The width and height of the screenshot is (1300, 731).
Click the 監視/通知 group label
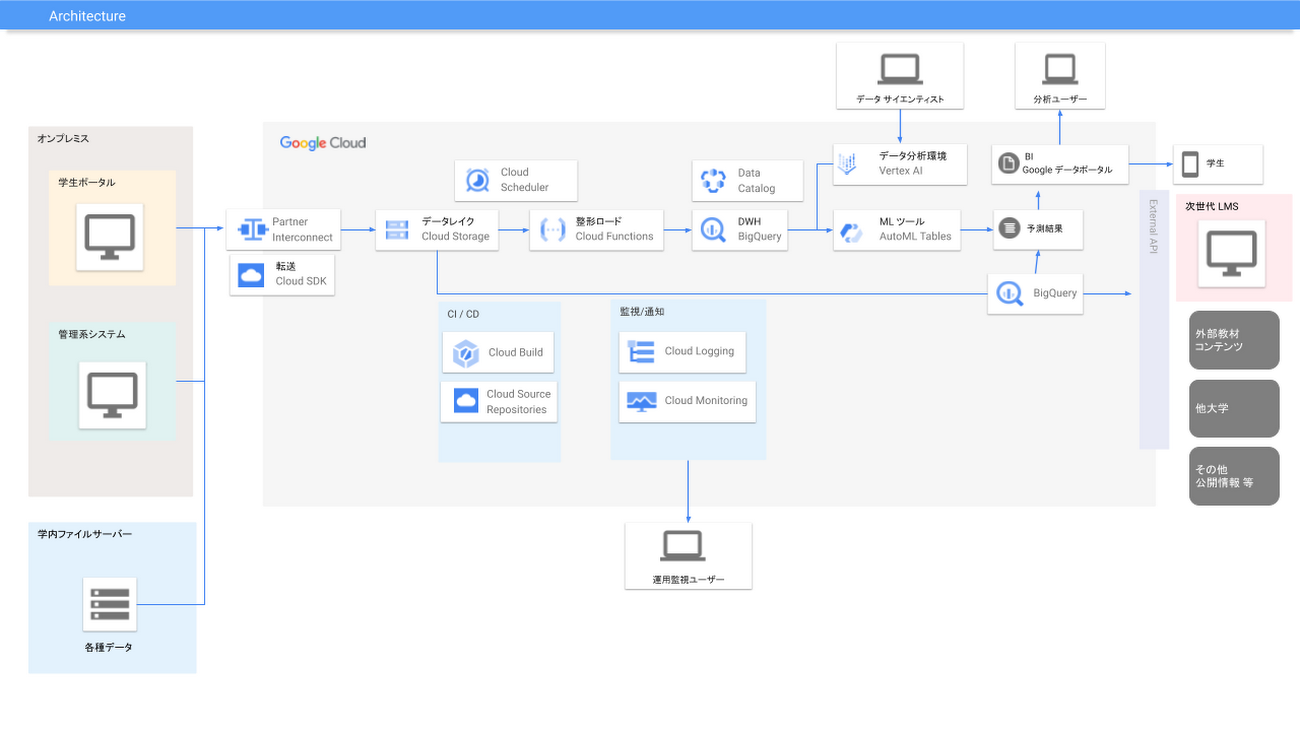click(x=641, y=312)
